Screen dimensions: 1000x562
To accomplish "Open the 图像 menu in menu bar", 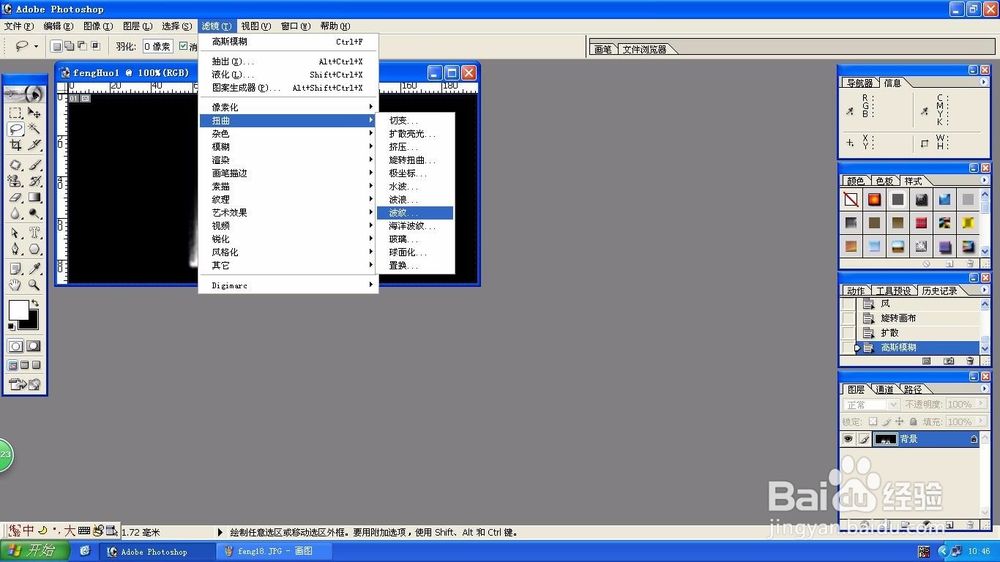I will pyautogui.click(x=98, y=26).
